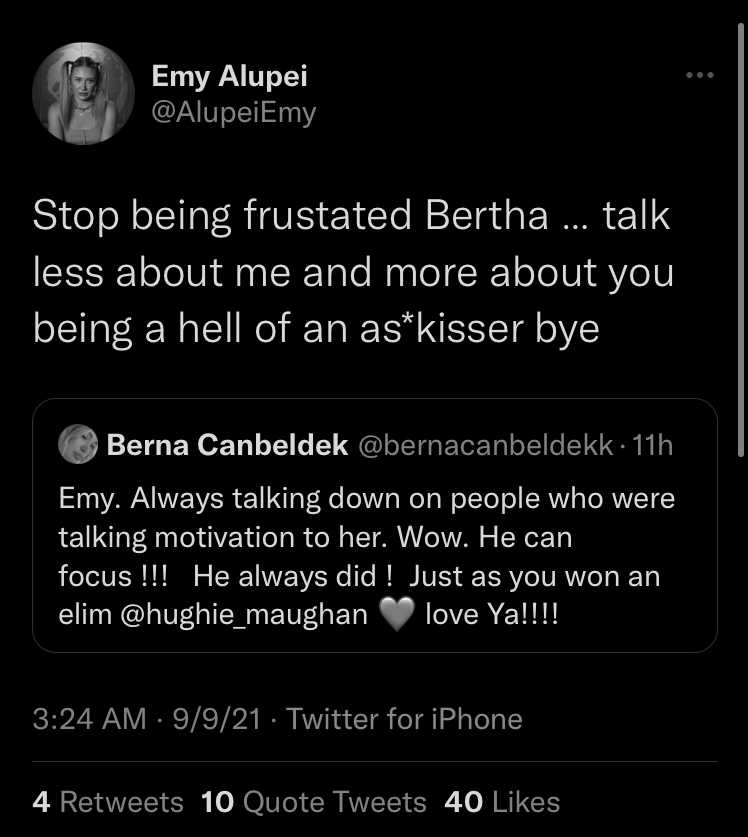This screenshot has height=837, width=748.
Task: Open Berna Canbeldek's small avatar
Action: 78,444
